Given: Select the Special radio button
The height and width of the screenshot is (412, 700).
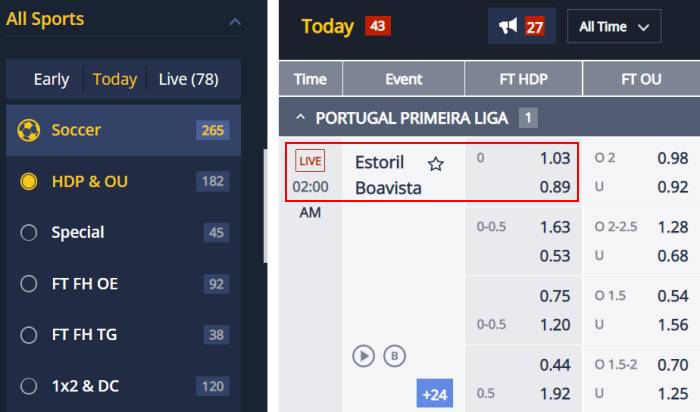Looking at the screenshot, I should 29,232.
